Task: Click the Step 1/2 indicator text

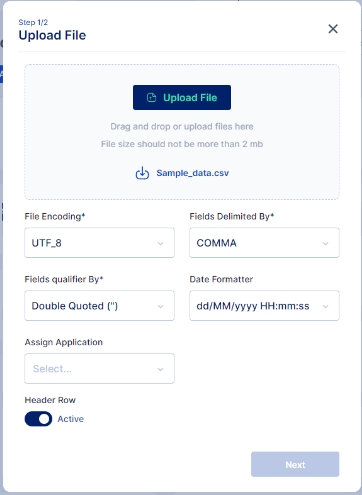Action: pos(33,22)
